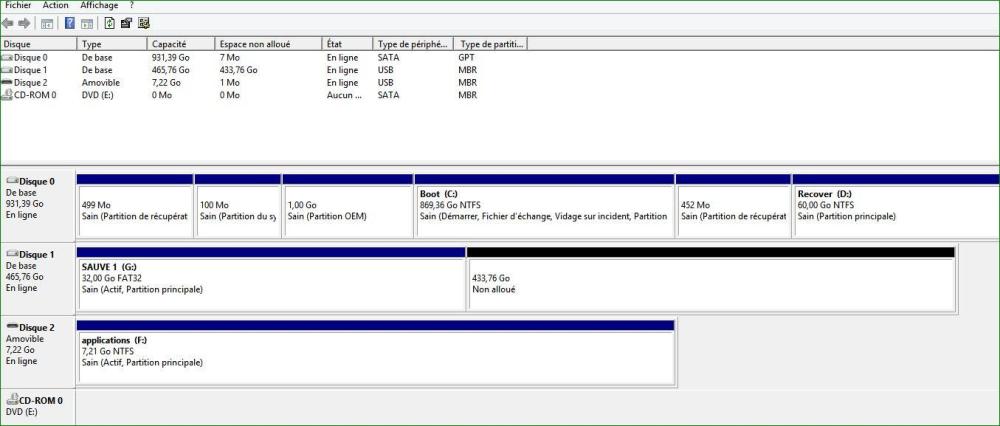The image size is (1000, 426).
Task: Toggle the console tree pane icon
Action: click(x=47, y=23)
